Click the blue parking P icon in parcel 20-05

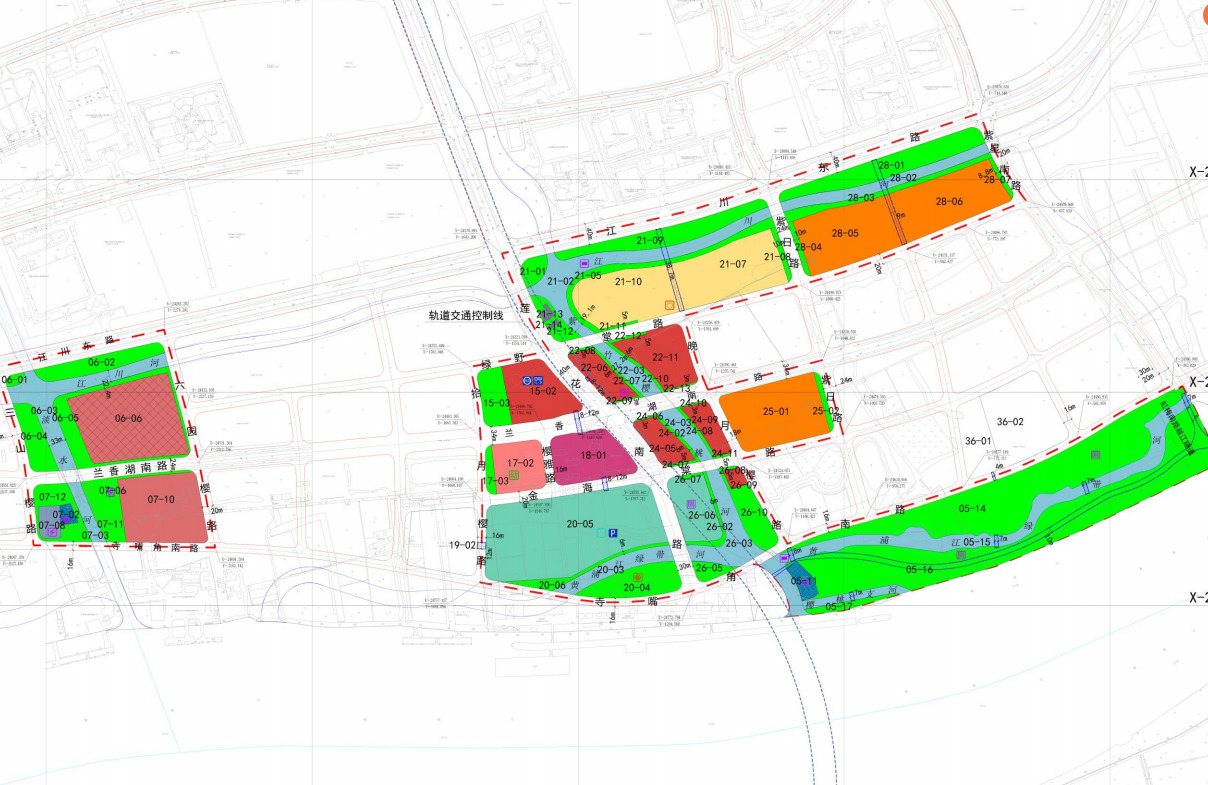pos(613,534)
